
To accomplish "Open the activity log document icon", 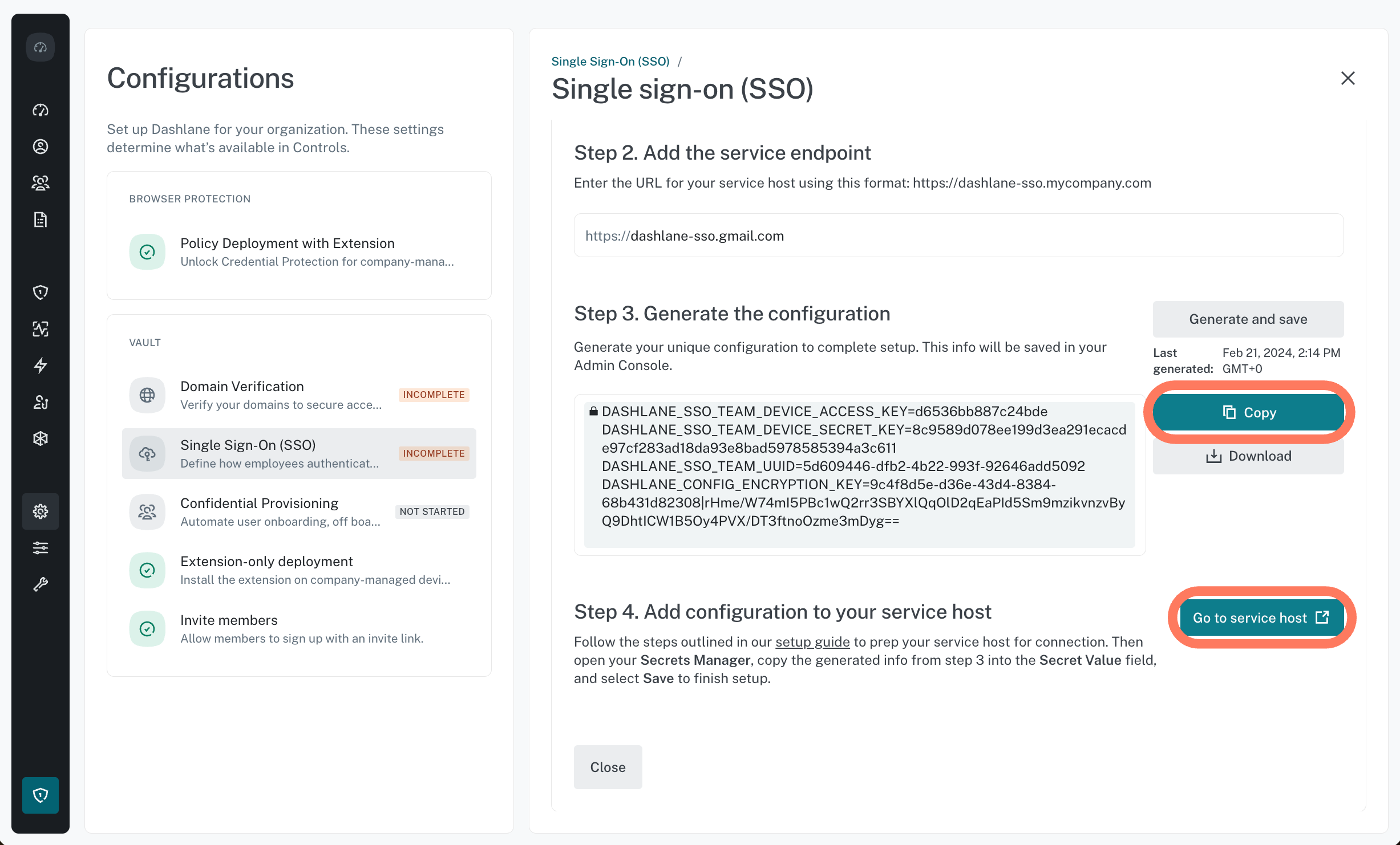I will pyautogui.click(x=41, y=220).
